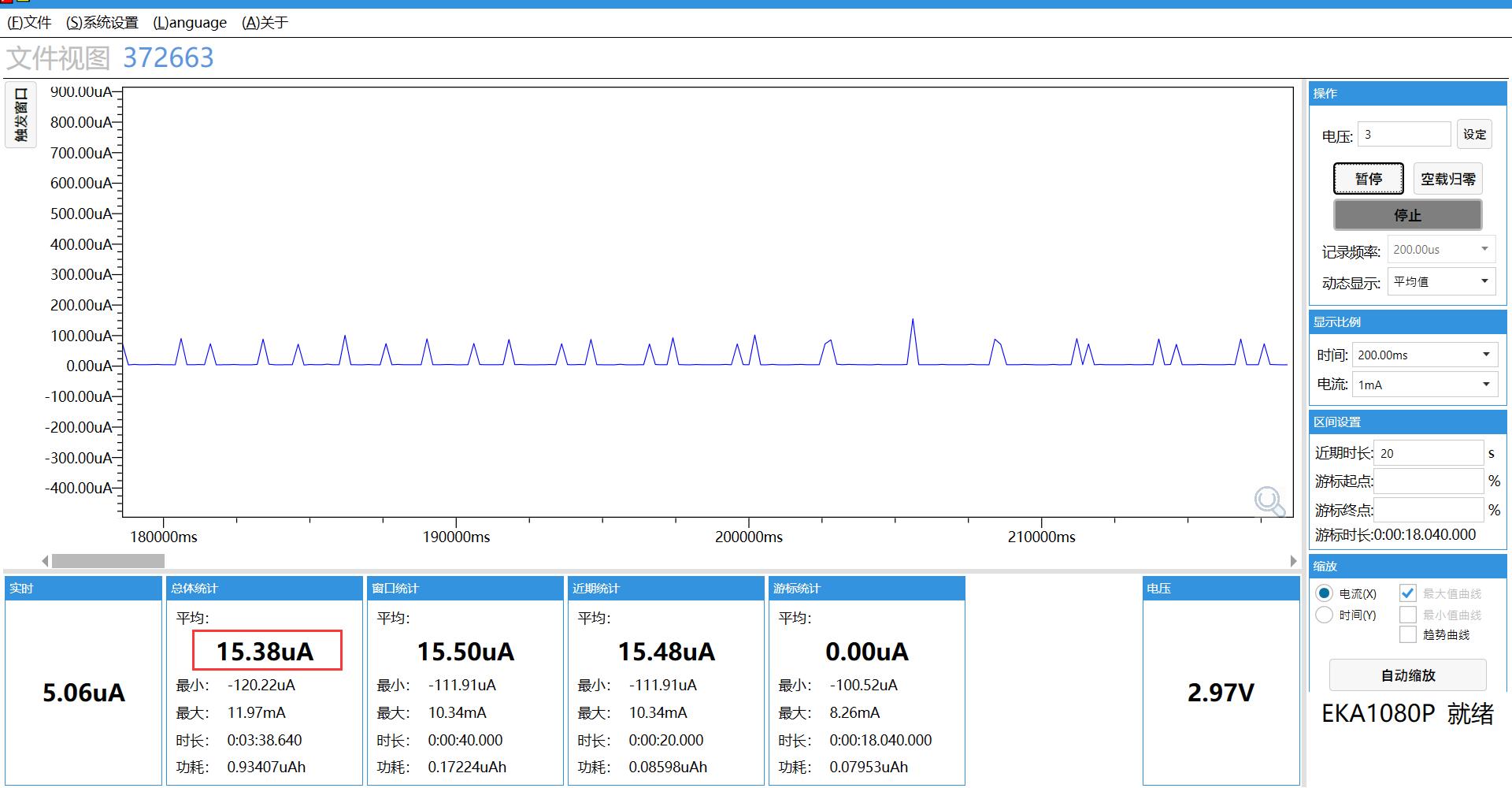Select the 电流(X) zoom radio button
Viewport: 1512px width, 788px height.
1325,593
